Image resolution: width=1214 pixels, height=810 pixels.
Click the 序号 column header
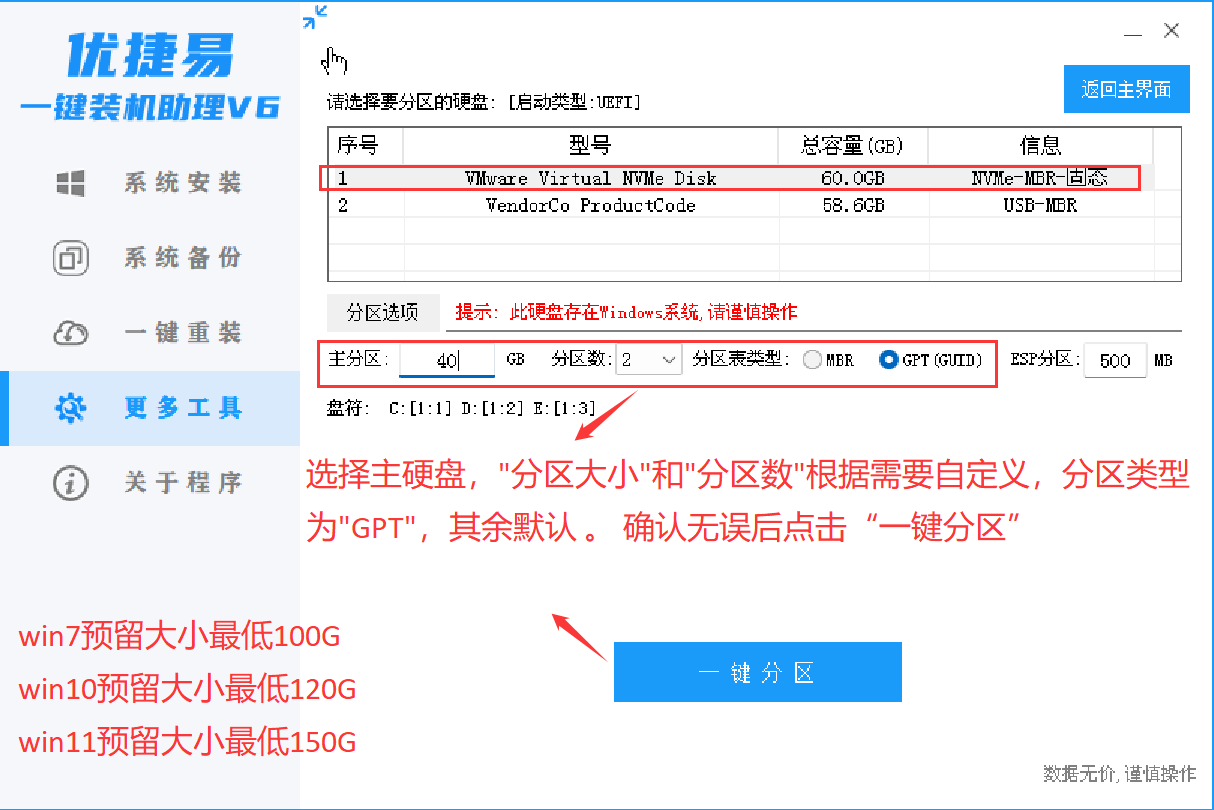click(365, 146)
